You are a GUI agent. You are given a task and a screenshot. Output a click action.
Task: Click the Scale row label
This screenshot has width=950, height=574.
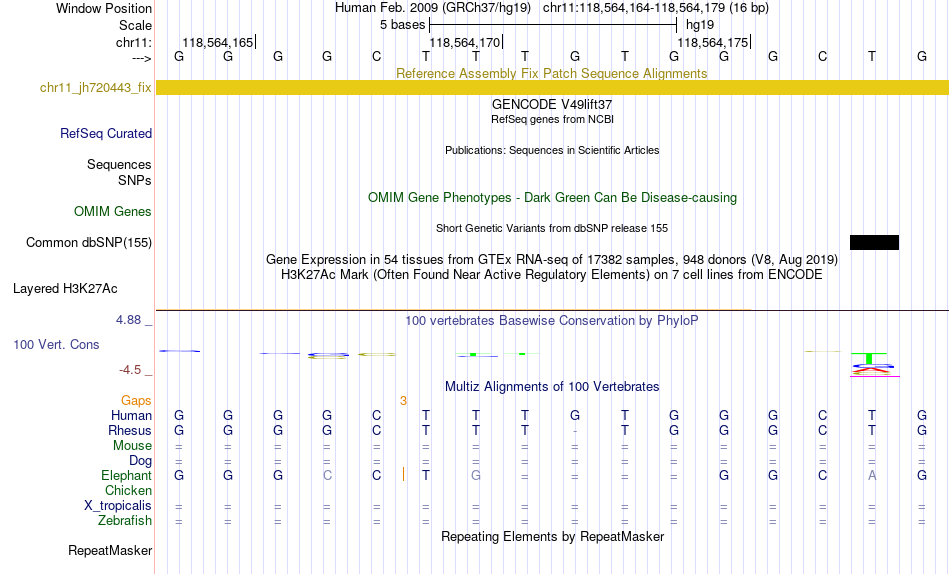pos(135,25)
